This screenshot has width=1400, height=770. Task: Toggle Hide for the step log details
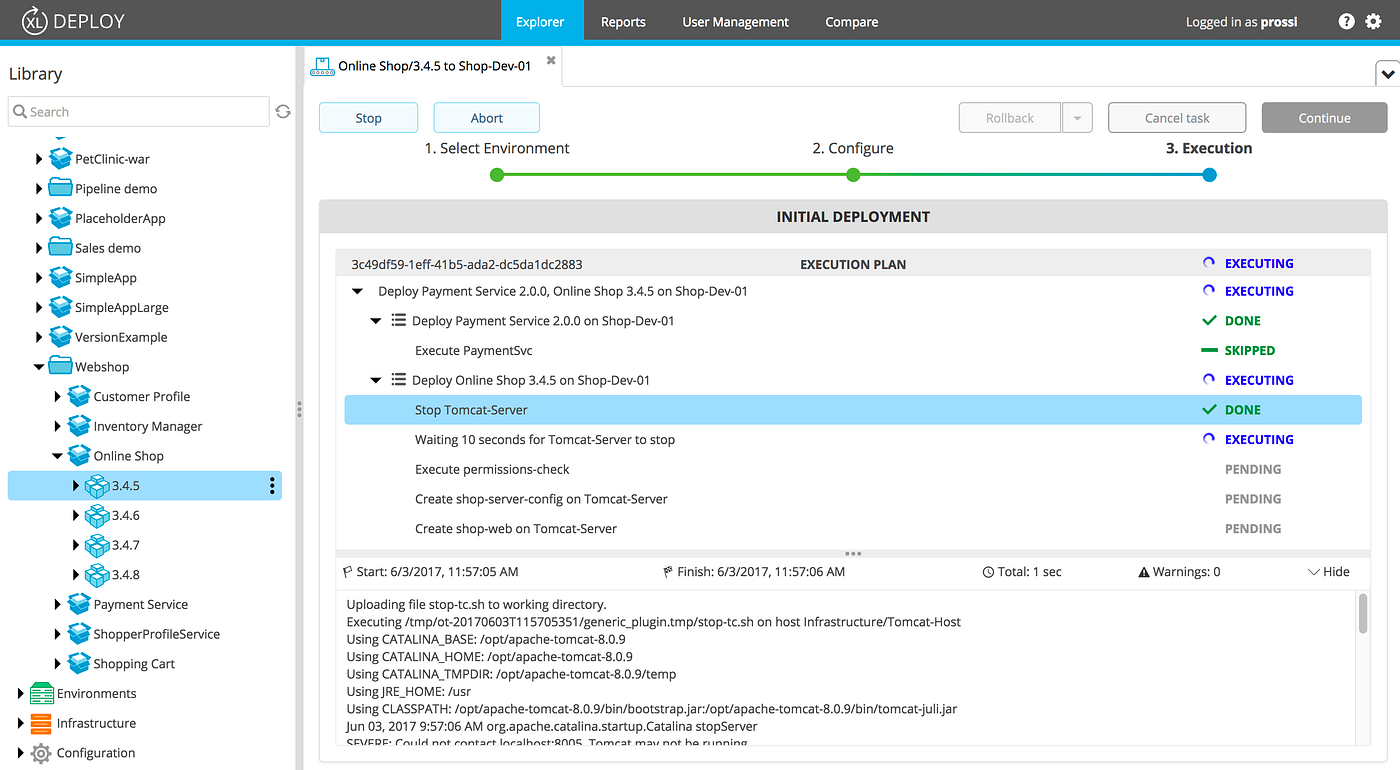tap(1328, 571)
